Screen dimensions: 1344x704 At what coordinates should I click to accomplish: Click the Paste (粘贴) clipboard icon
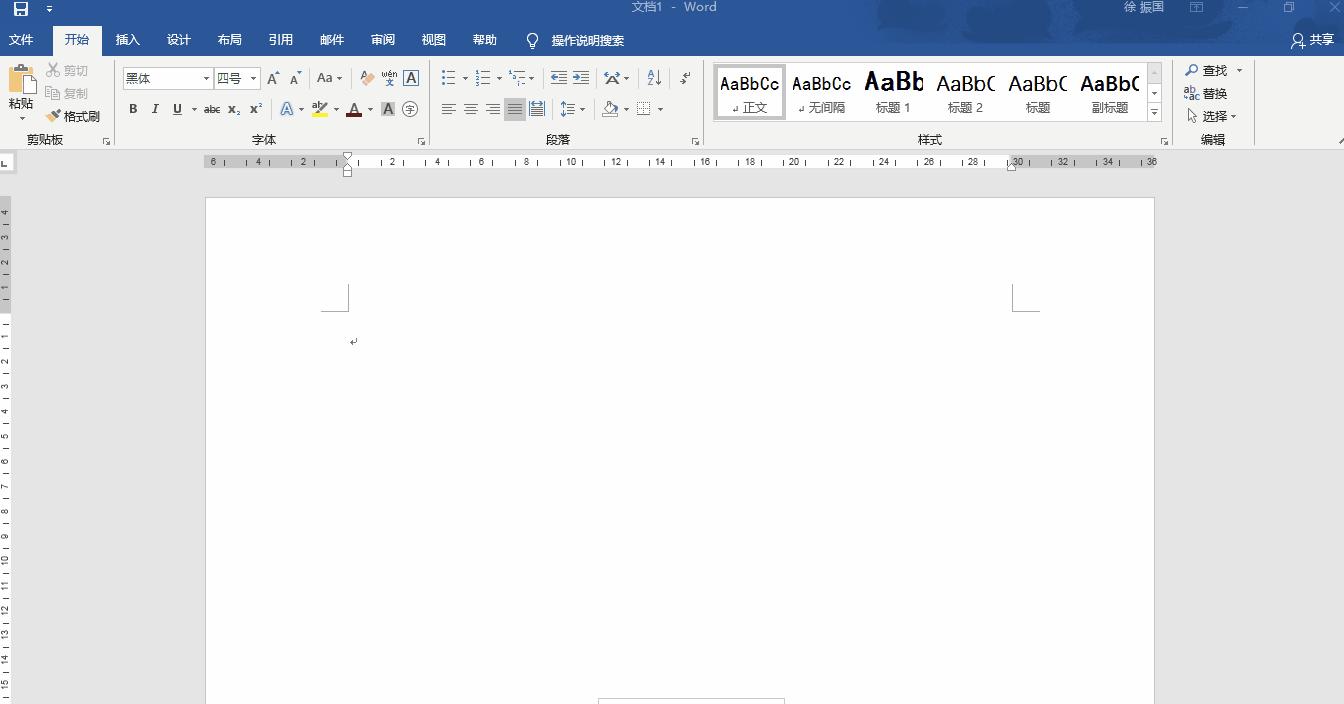coord(21,82)
